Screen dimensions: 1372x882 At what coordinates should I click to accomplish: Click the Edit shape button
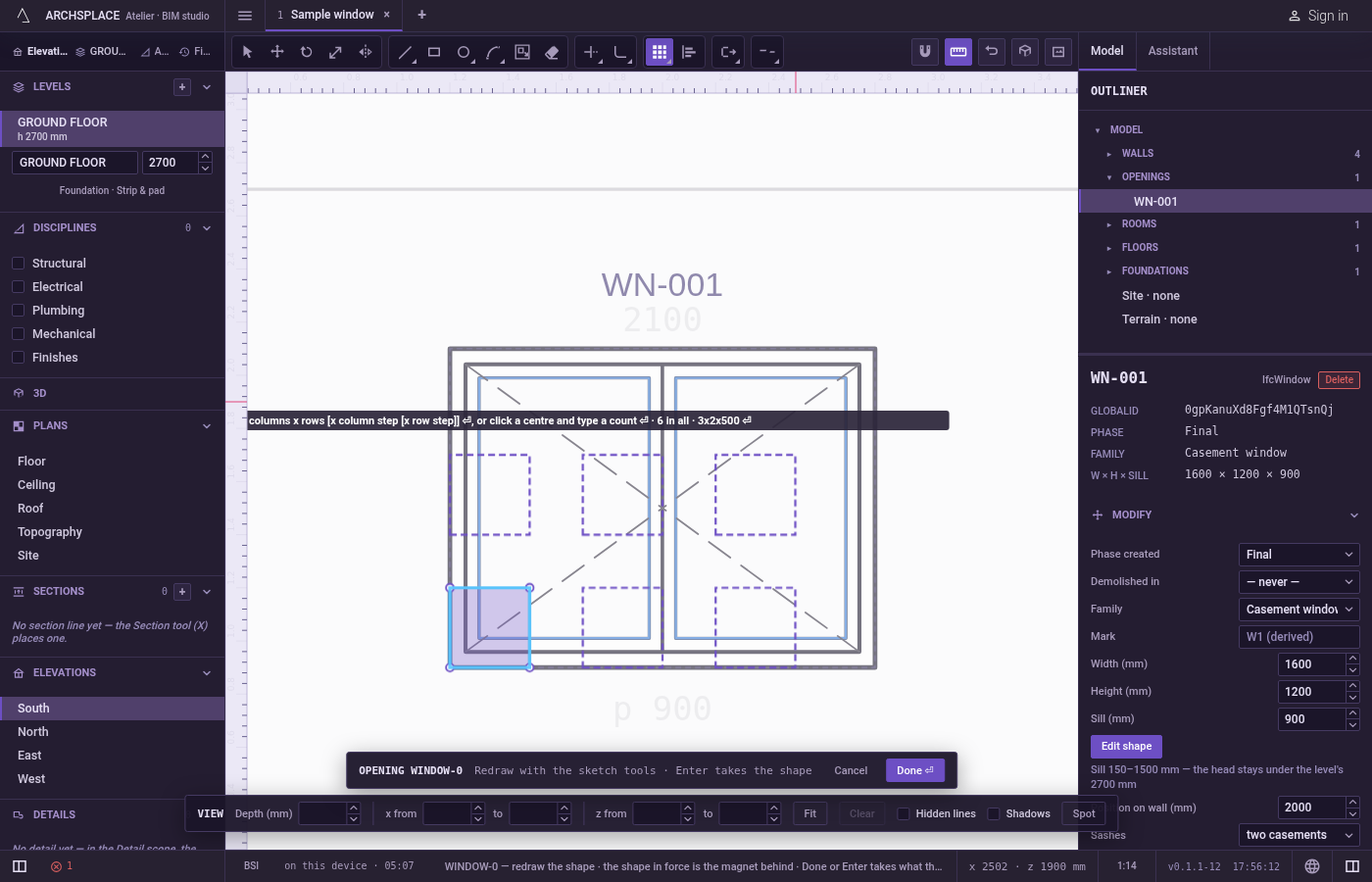pos(1126,747)
